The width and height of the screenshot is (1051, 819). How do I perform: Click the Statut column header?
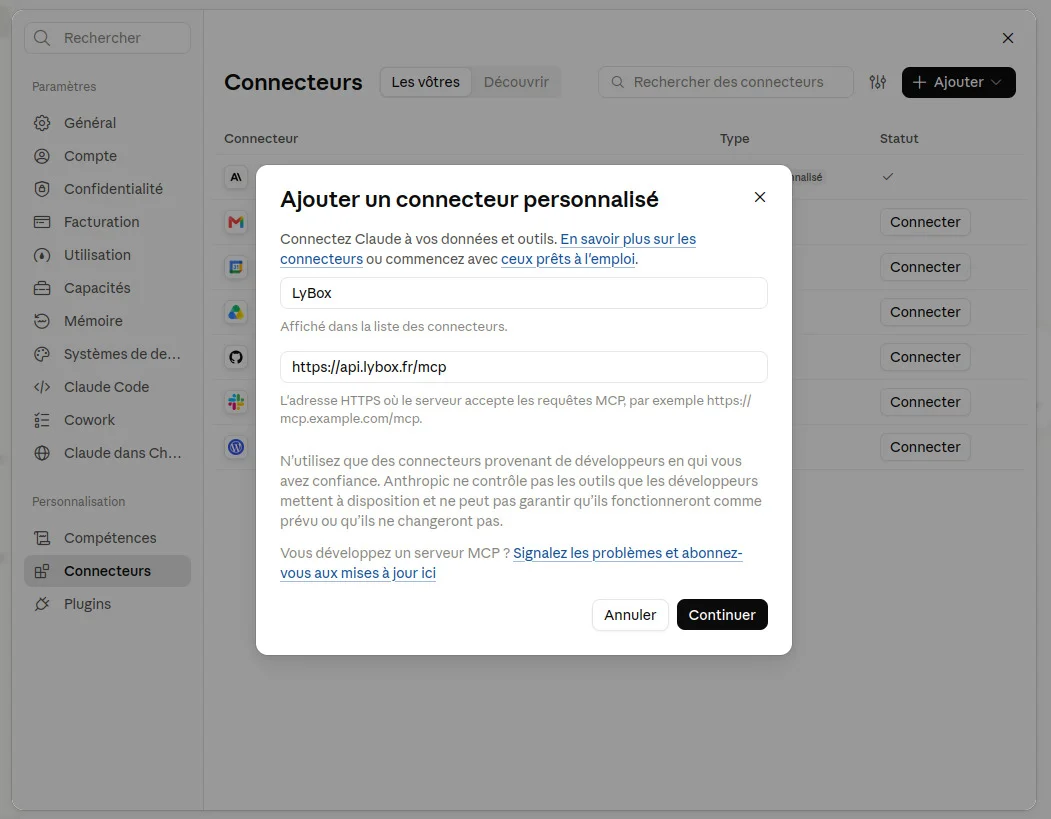(x=899, y=139)
